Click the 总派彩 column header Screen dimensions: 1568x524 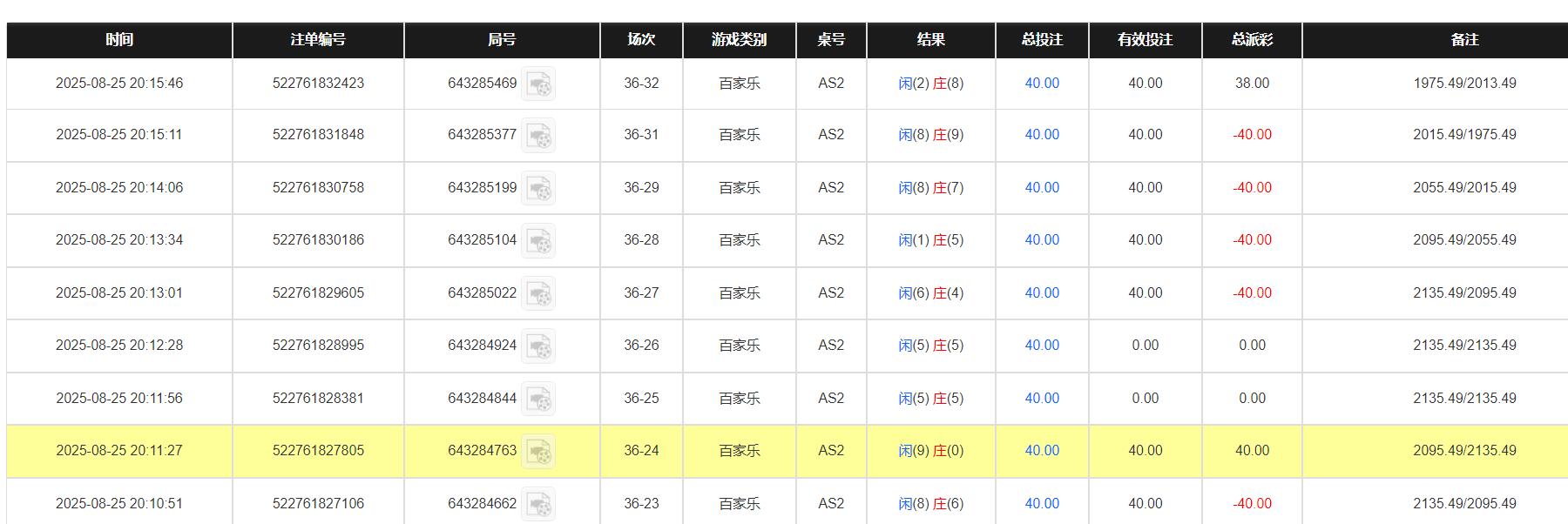tap(1252, 40)
